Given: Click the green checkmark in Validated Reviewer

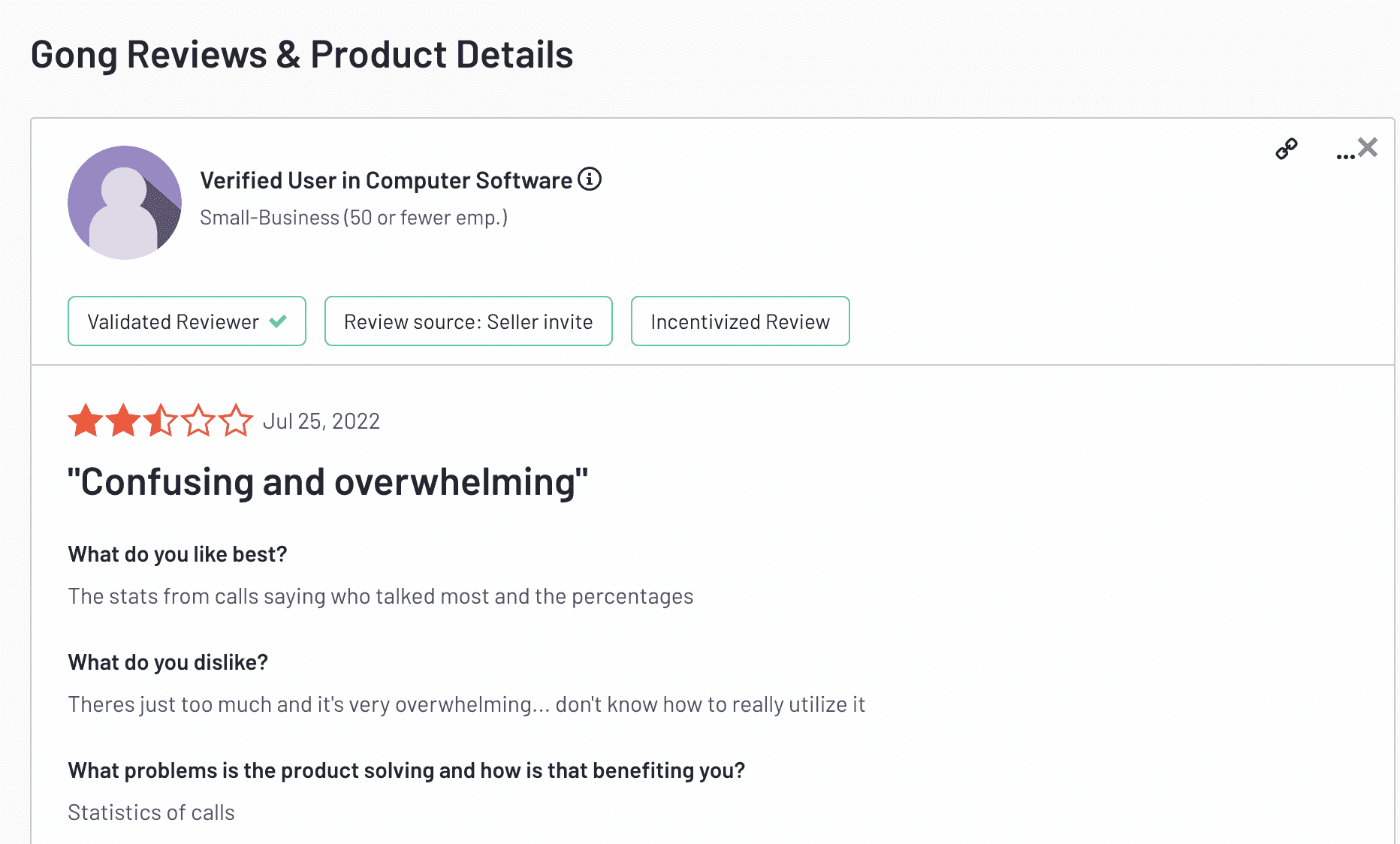Looking at the screenshot, I should [x=278, y=321].
